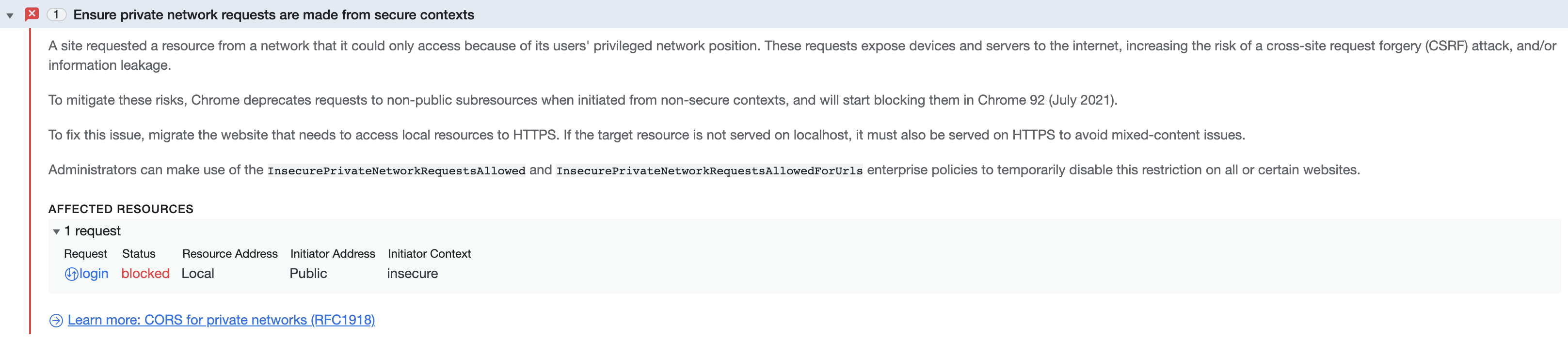This screenshot has height=340, width=1568.
Task: Click the AFFECTED RESOURCES heading
Action: [121, 209]
